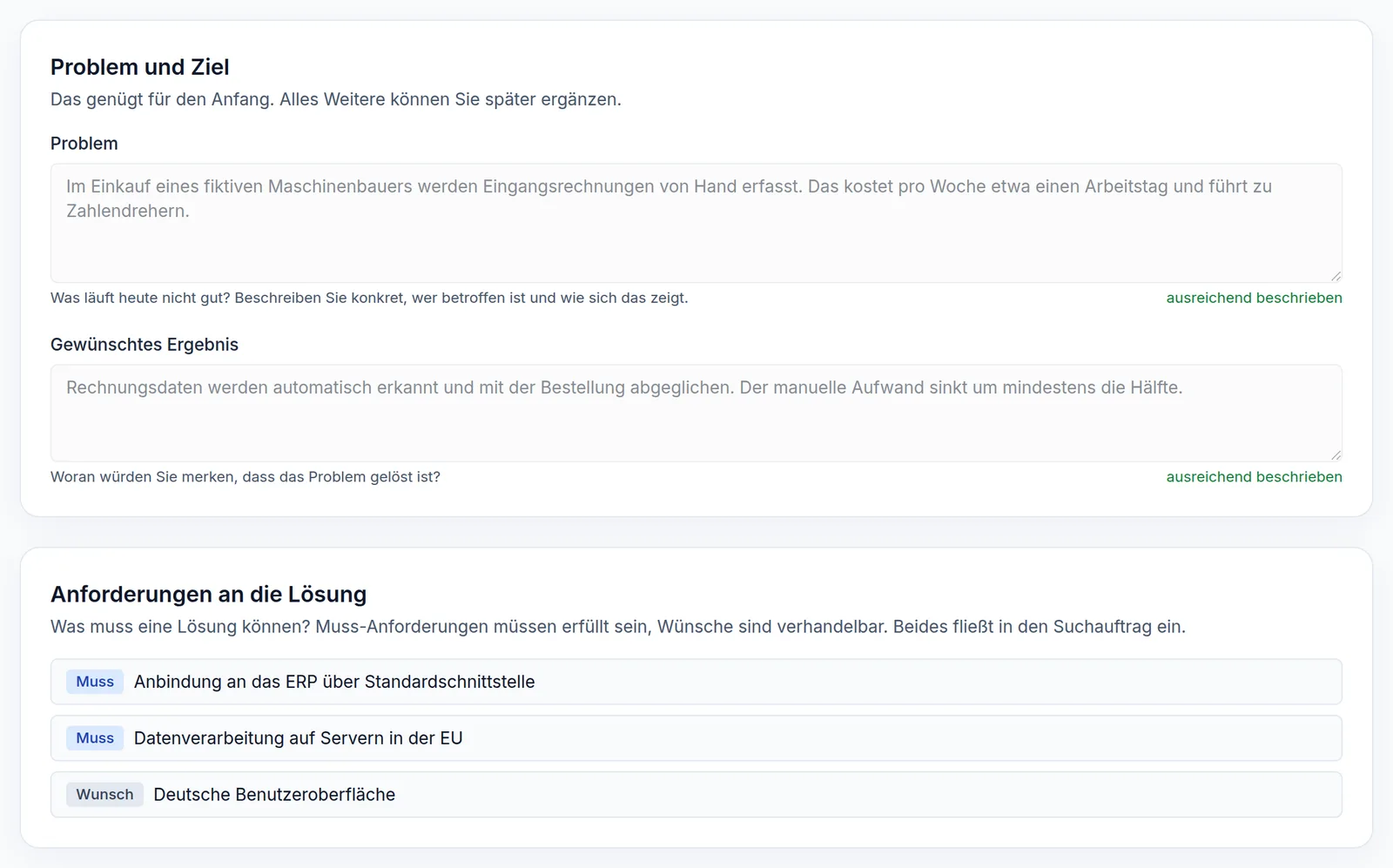Toggle the Wunsch badge on Benutzeroberfläche requirement

point(104,795)
